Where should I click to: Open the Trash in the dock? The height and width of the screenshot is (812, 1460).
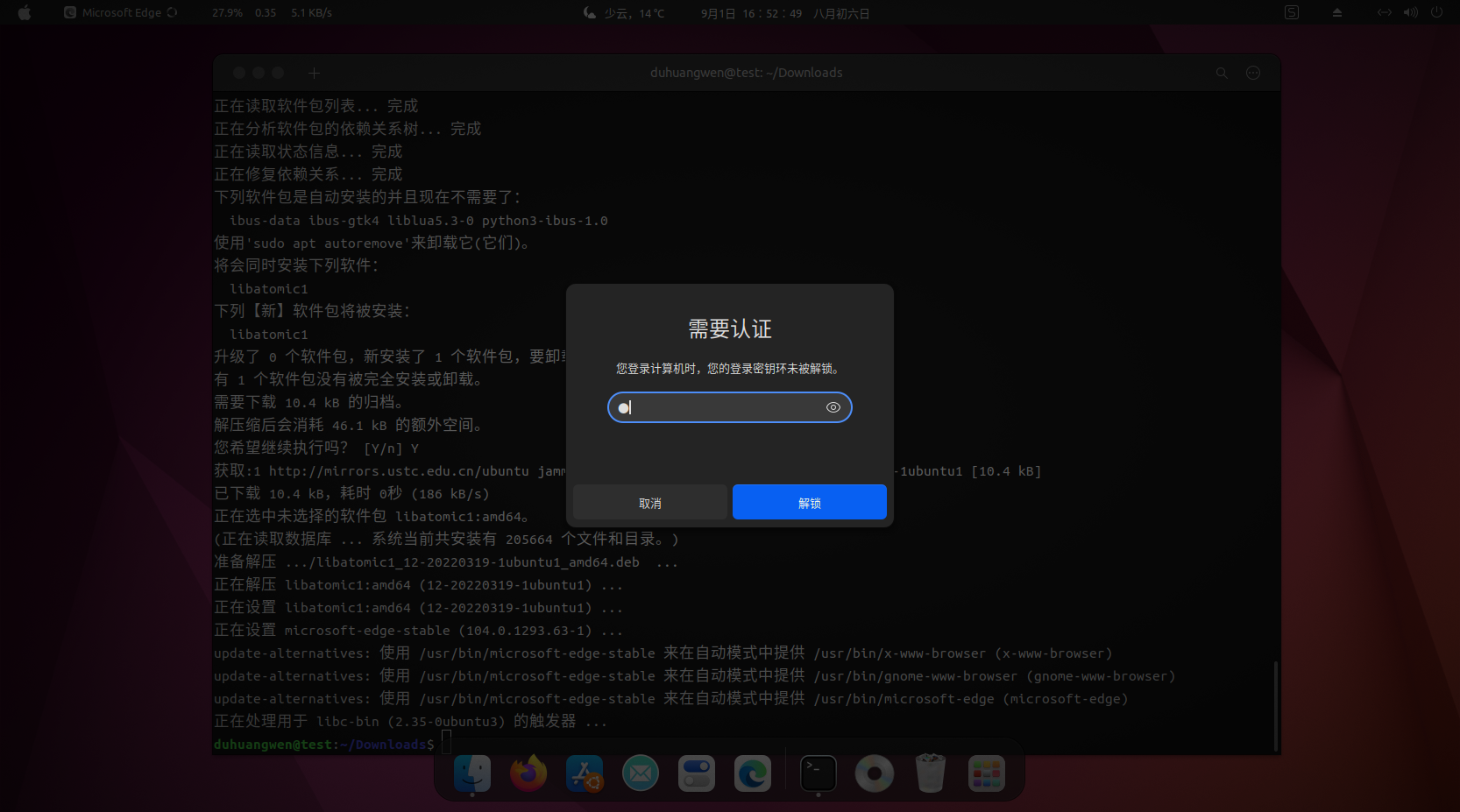tap(931, 773)
